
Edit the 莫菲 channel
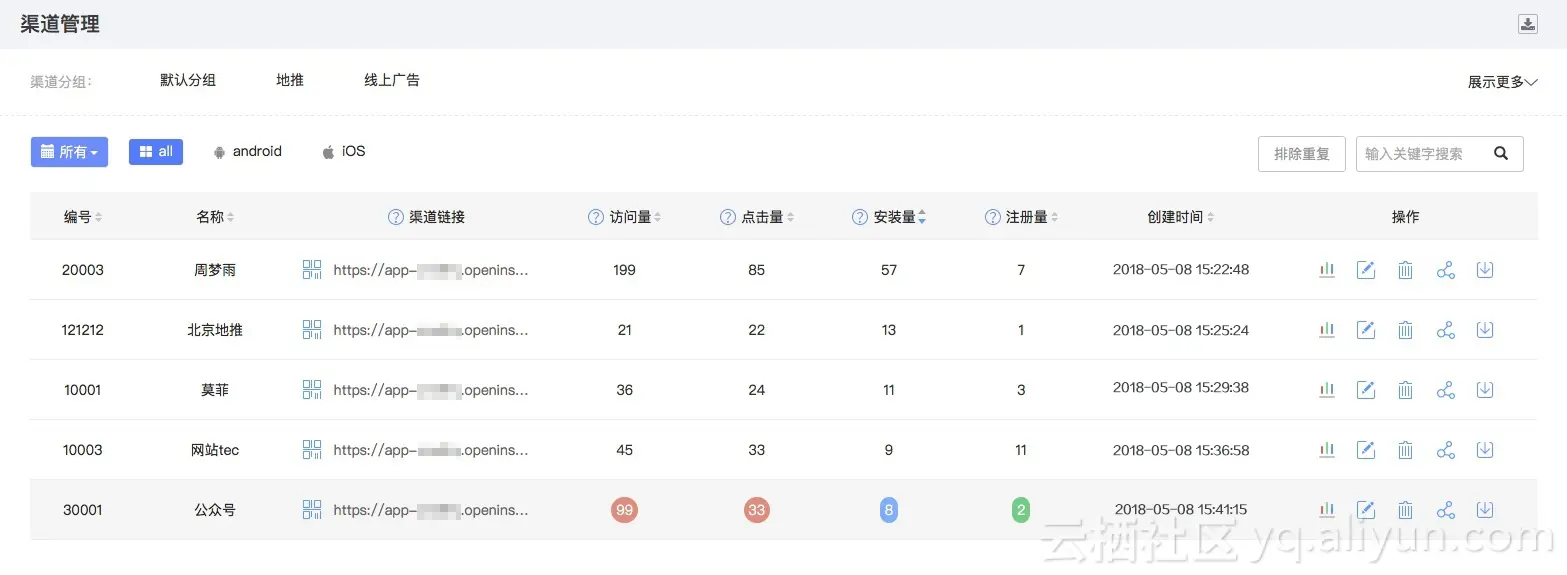1366,390
